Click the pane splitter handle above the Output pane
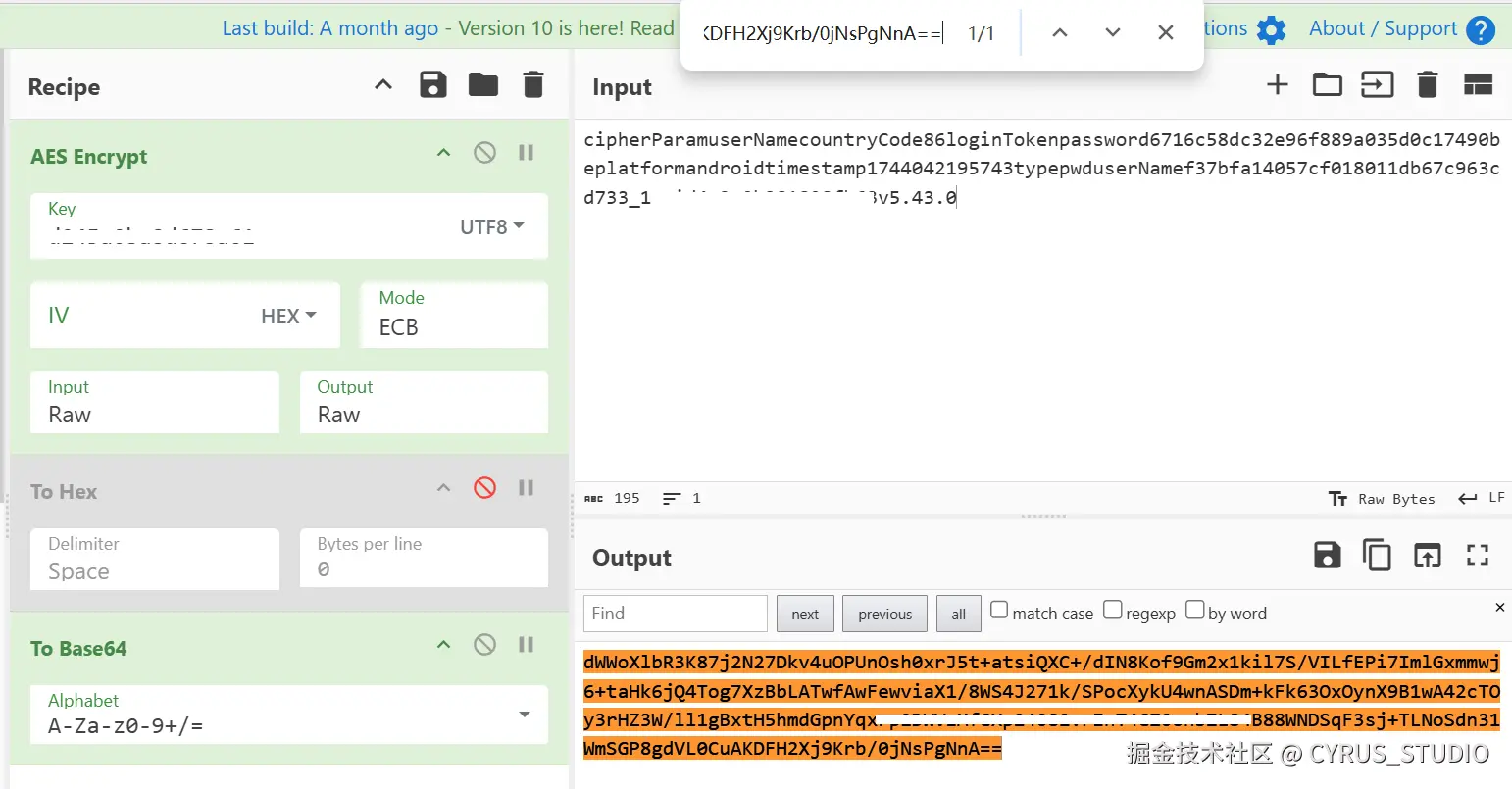1512x789 pixels. (x=1042, y=516)
